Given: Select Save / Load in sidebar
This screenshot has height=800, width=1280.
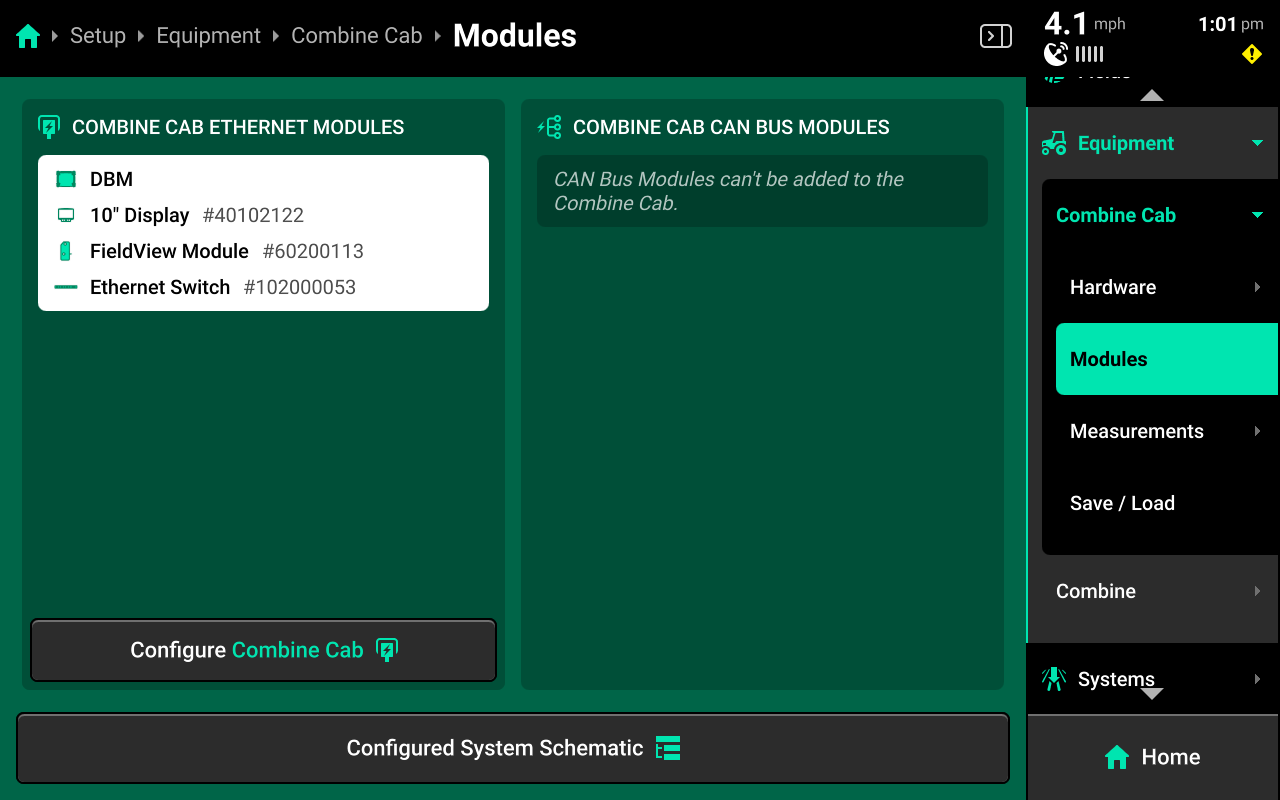Looking at the screenshot, I should point(1122,504).
